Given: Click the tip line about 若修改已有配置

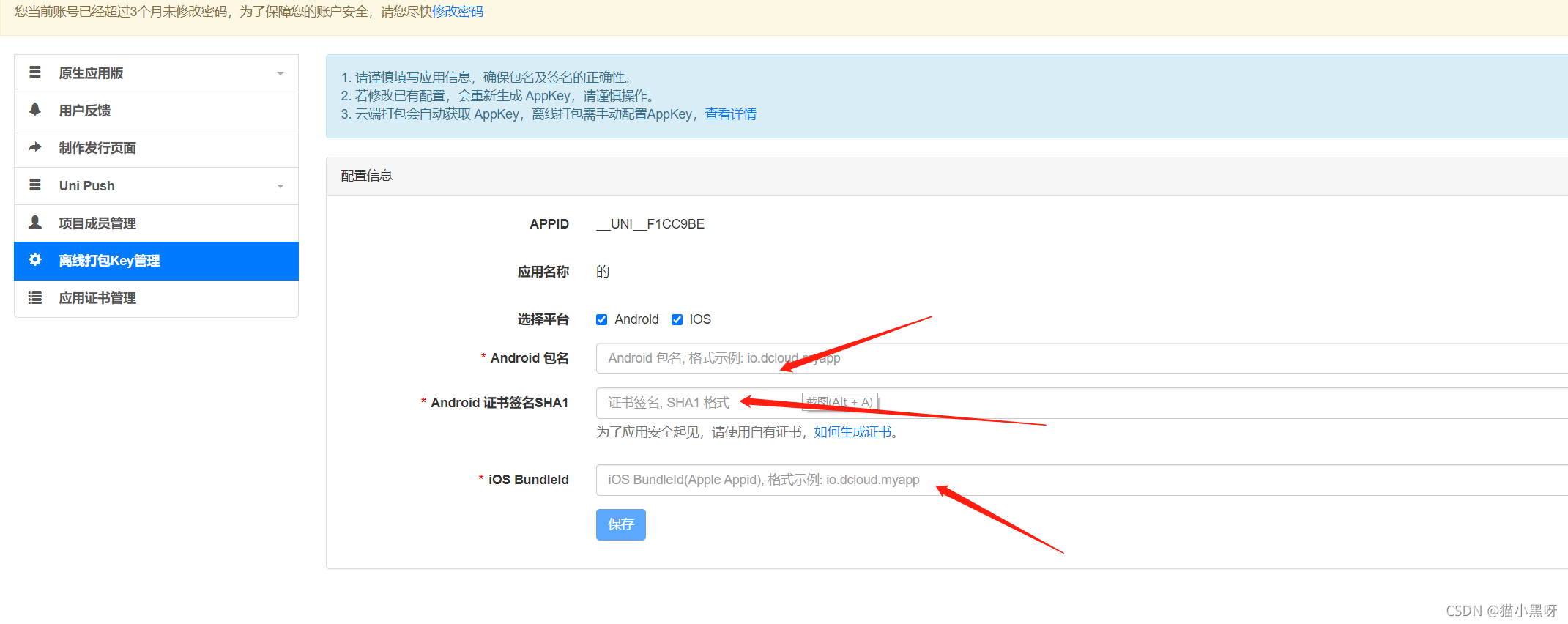Looking at the screenshot, I should click(x=498, y=96).
